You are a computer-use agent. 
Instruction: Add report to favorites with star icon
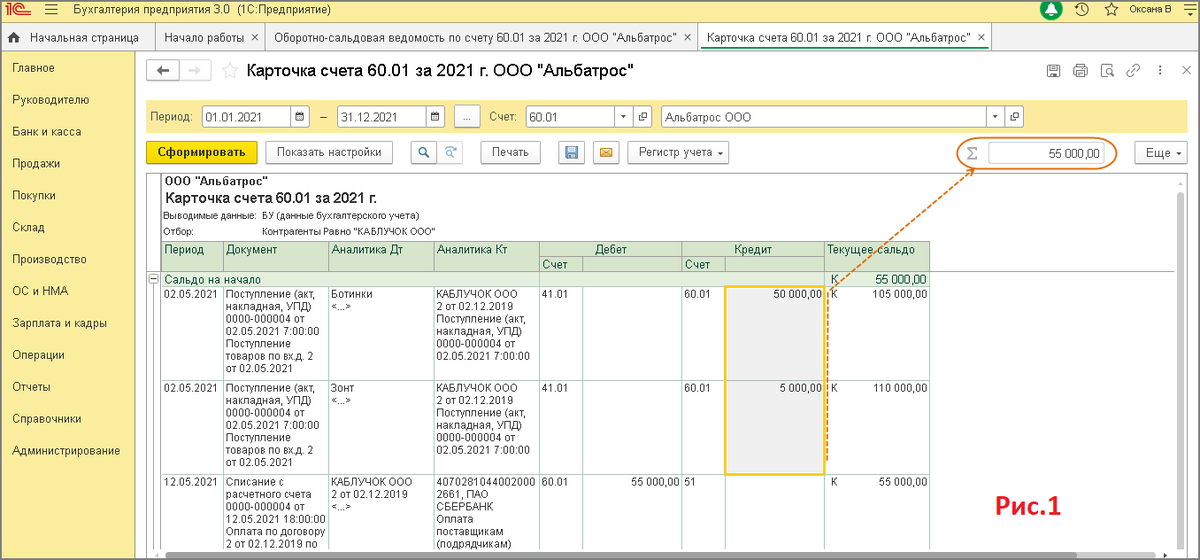pyautogui.click(x=230, y=71)
